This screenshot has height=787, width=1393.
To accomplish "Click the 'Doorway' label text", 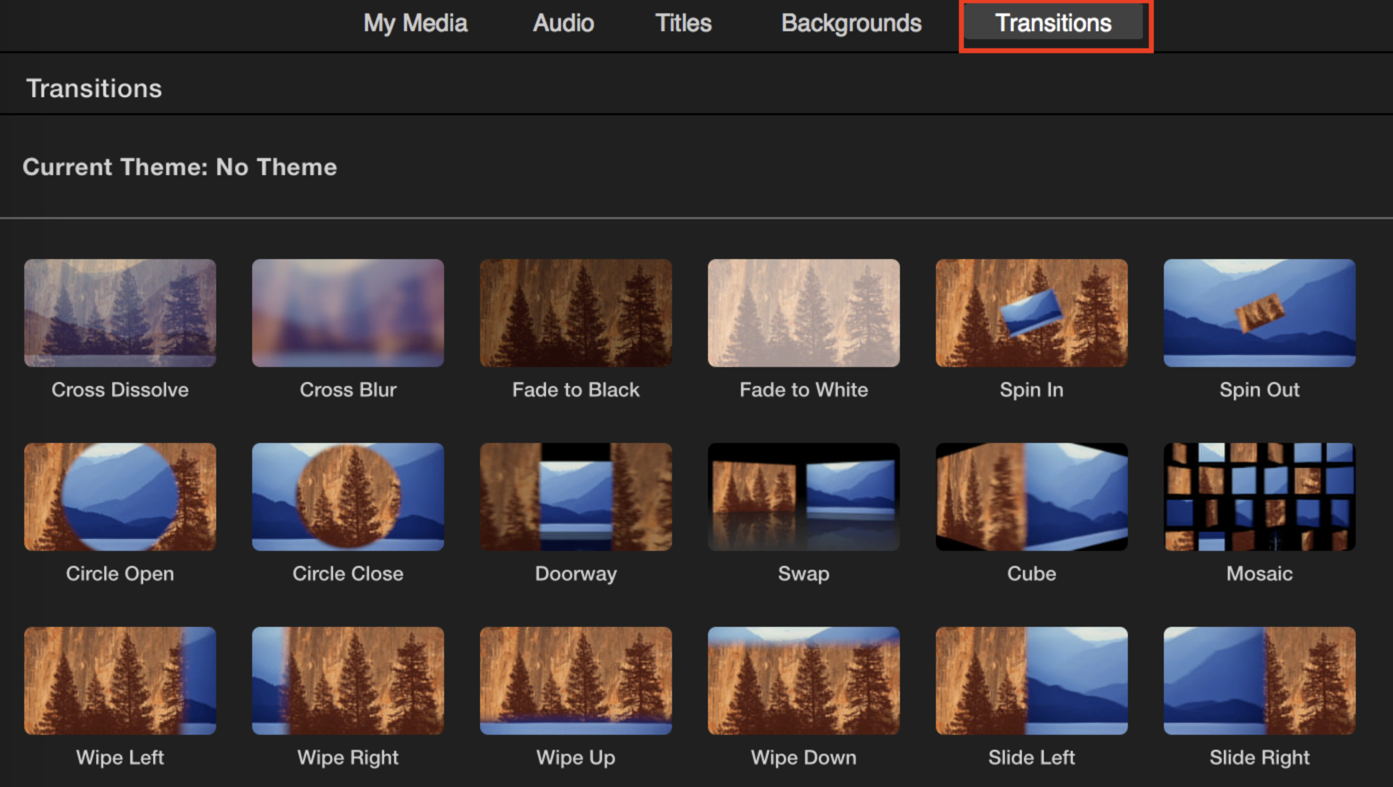I will tap(576, 574).
